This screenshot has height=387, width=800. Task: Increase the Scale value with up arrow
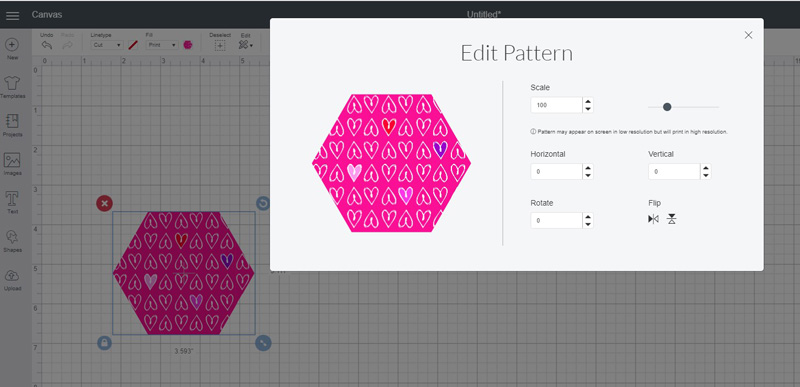(x=588, y=101)
